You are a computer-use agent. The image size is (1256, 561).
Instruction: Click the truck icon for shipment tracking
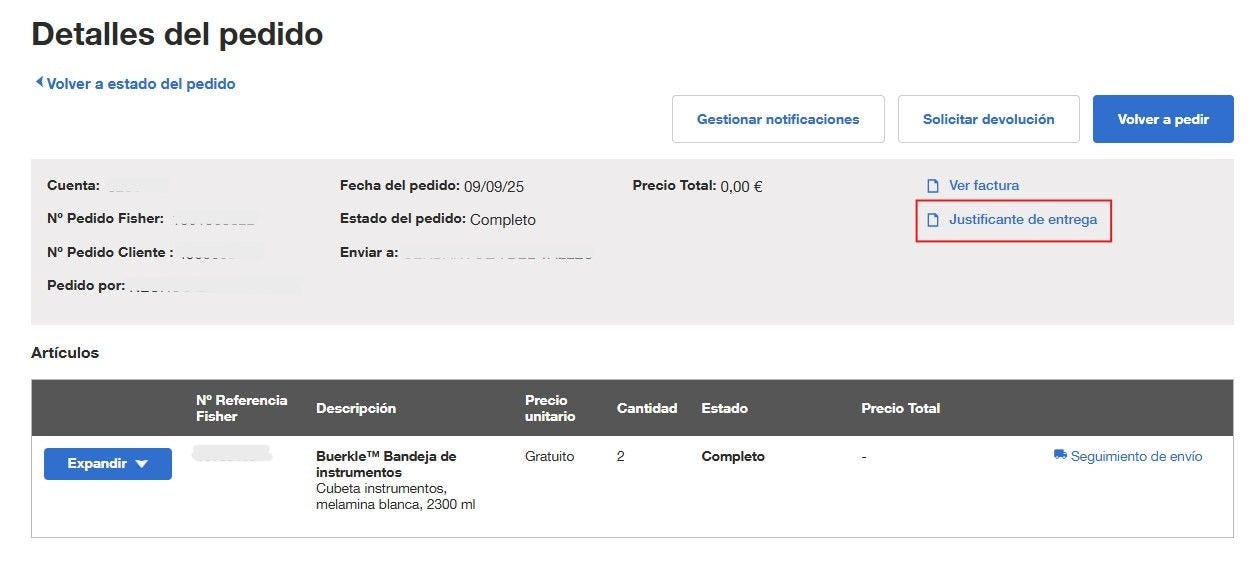point(1060,456)
